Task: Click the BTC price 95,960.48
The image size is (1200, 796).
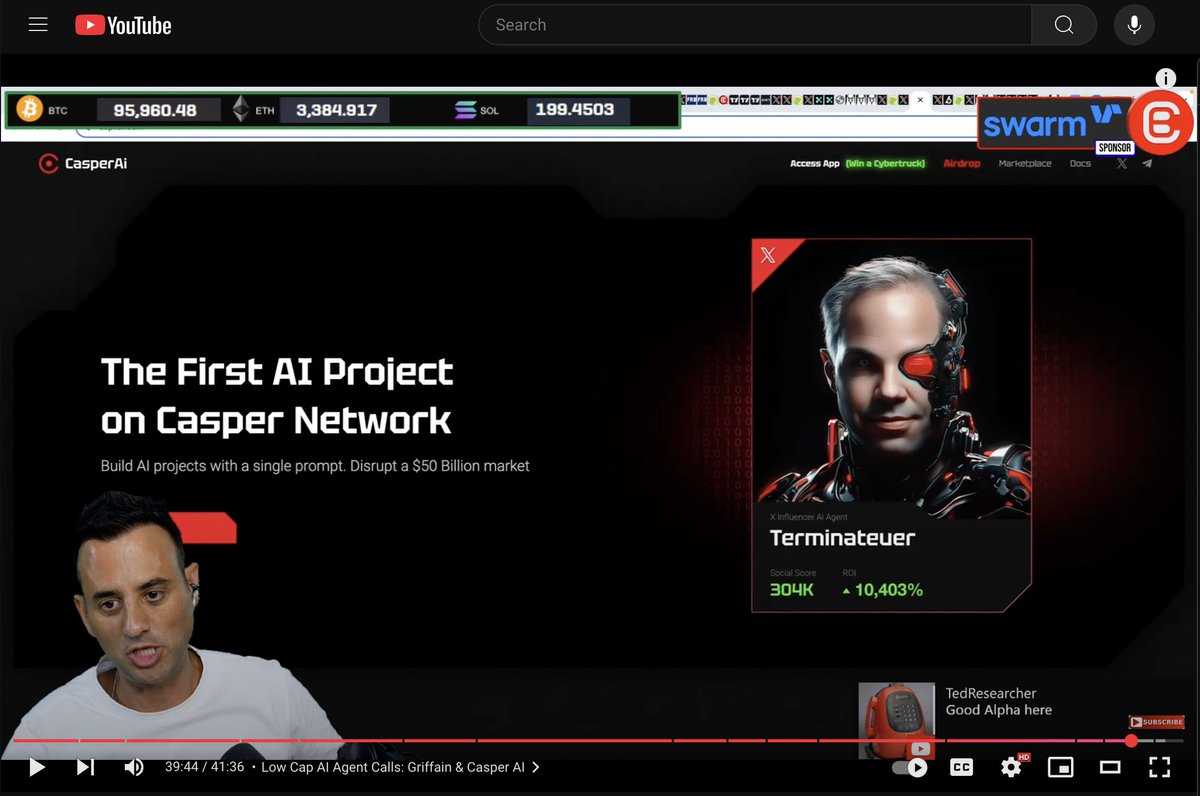Action: pyautogui.click(x=155, y=110)
